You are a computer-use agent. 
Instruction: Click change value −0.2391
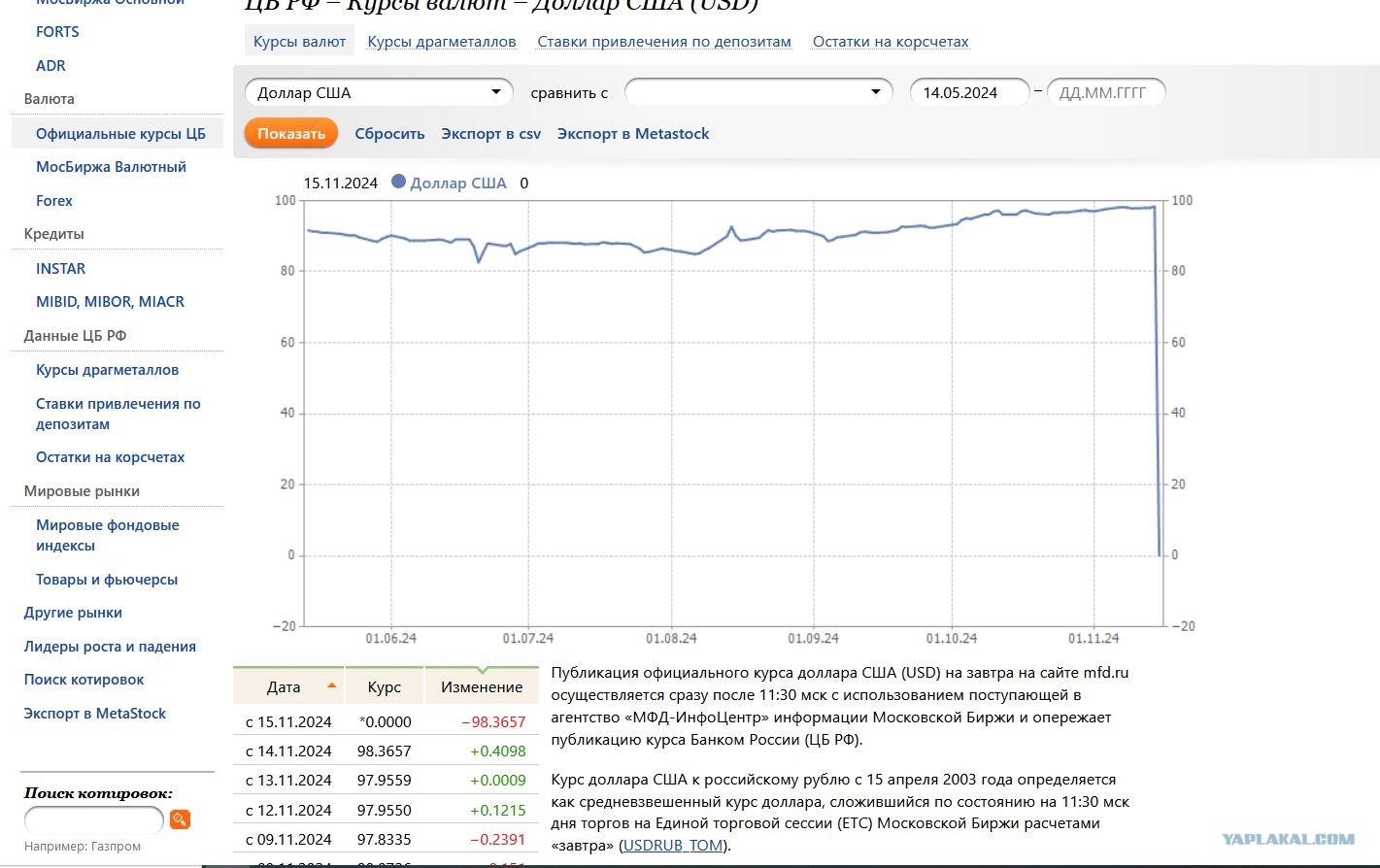click(x=498, y=840)
